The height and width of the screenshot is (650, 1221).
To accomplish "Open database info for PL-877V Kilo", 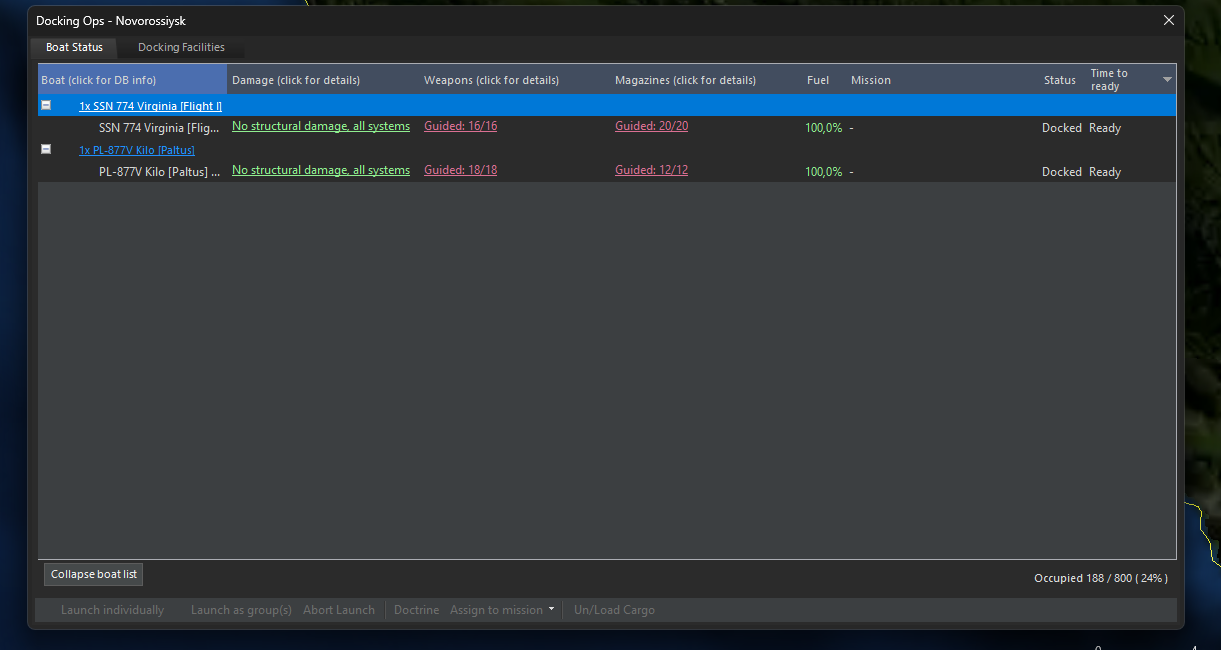I will [137, 149].
